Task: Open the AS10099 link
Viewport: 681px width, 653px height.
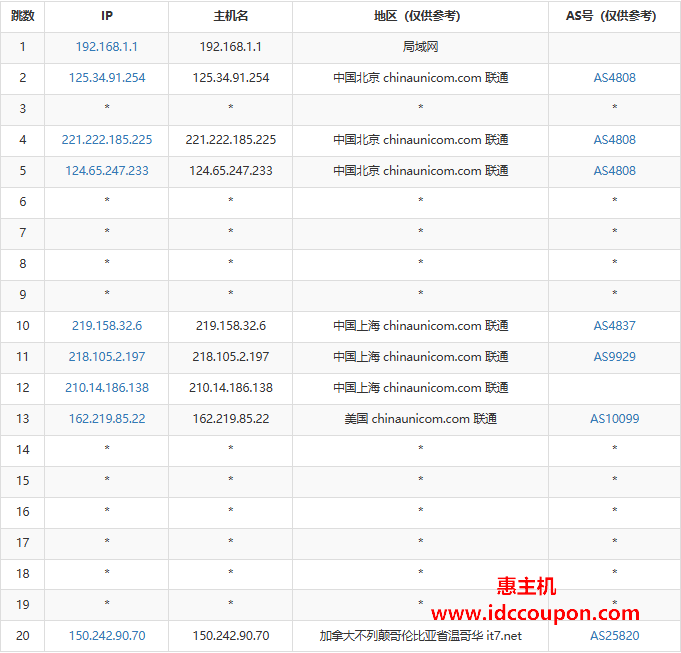Action: coord(614,419)
